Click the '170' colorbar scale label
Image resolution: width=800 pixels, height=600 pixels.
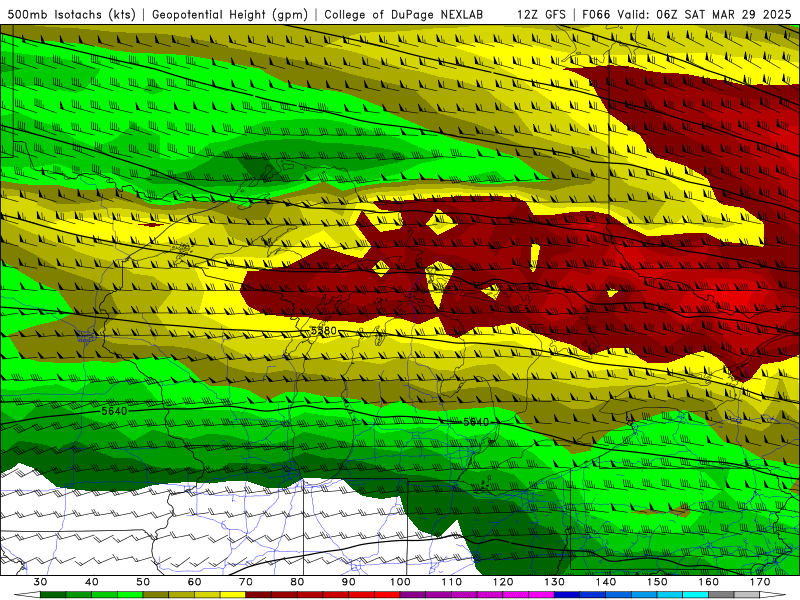tap(760, 582)
